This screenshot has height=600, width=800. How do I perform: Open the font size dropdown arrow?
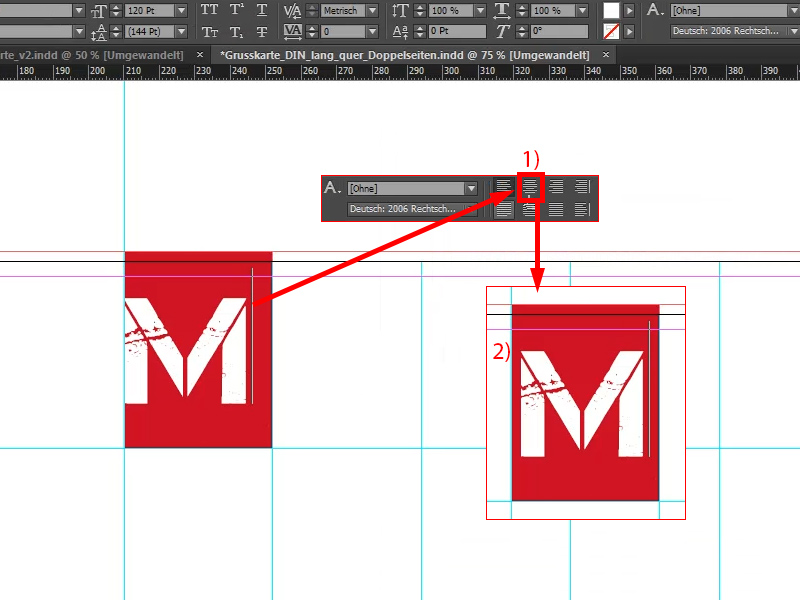(x=181, y=10)
